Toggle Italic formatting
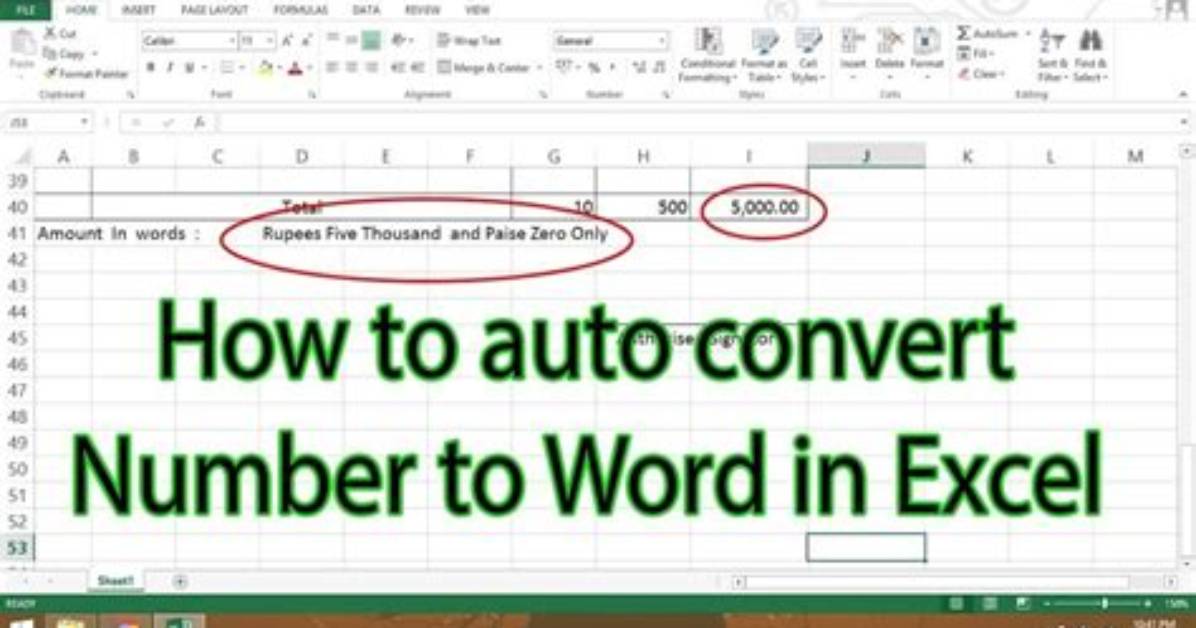 point(169,68)
